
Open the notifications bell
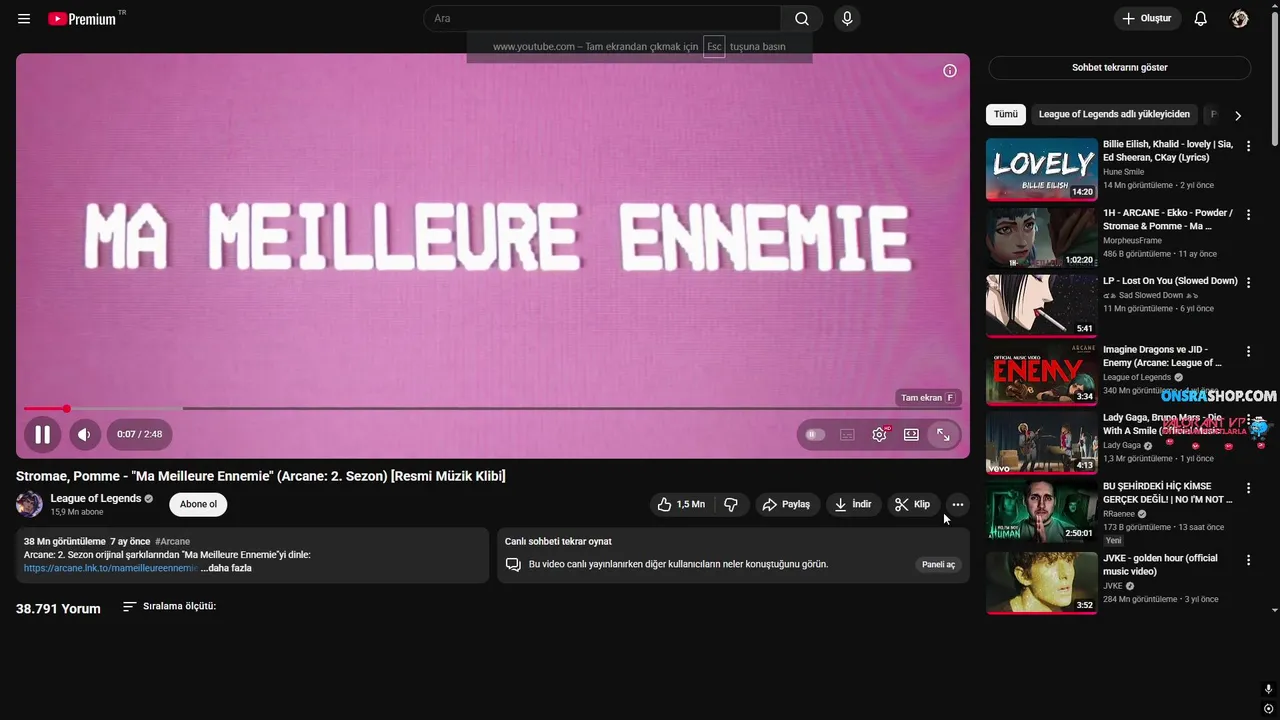point(1201,19)
